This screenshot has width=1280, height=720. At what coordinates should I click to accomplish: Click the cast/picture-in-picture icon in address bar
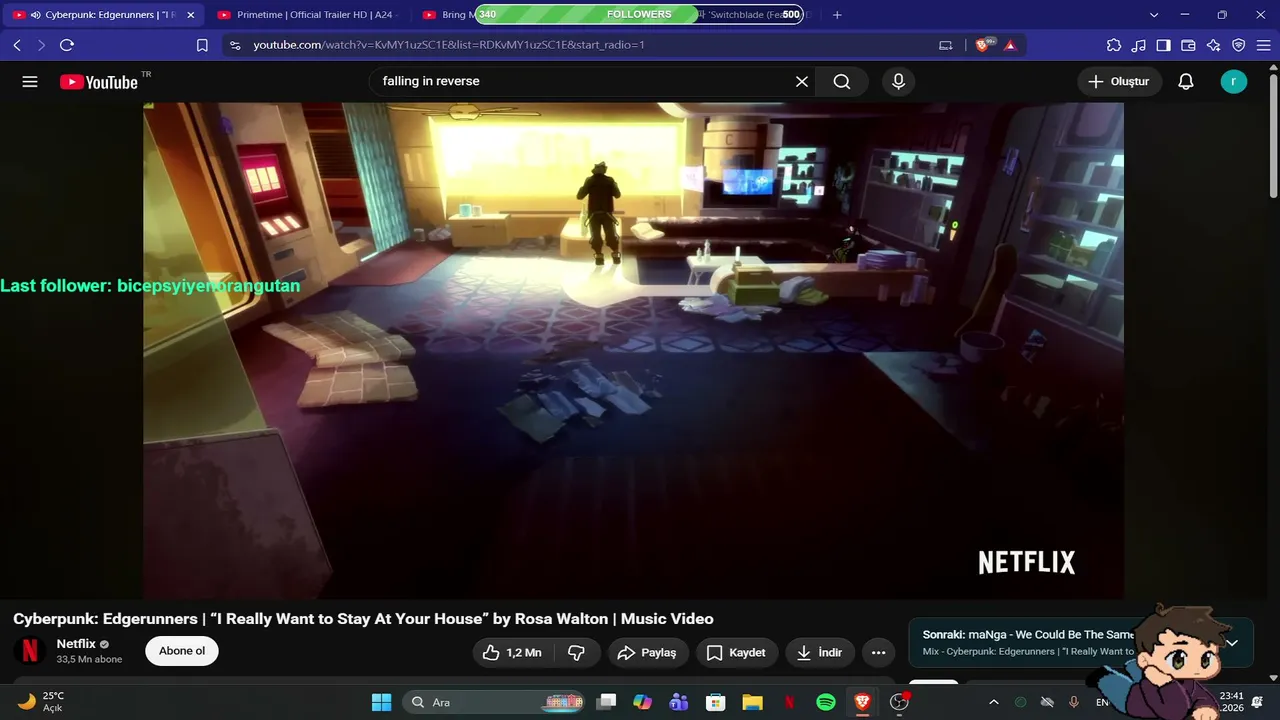pos(945,45)
